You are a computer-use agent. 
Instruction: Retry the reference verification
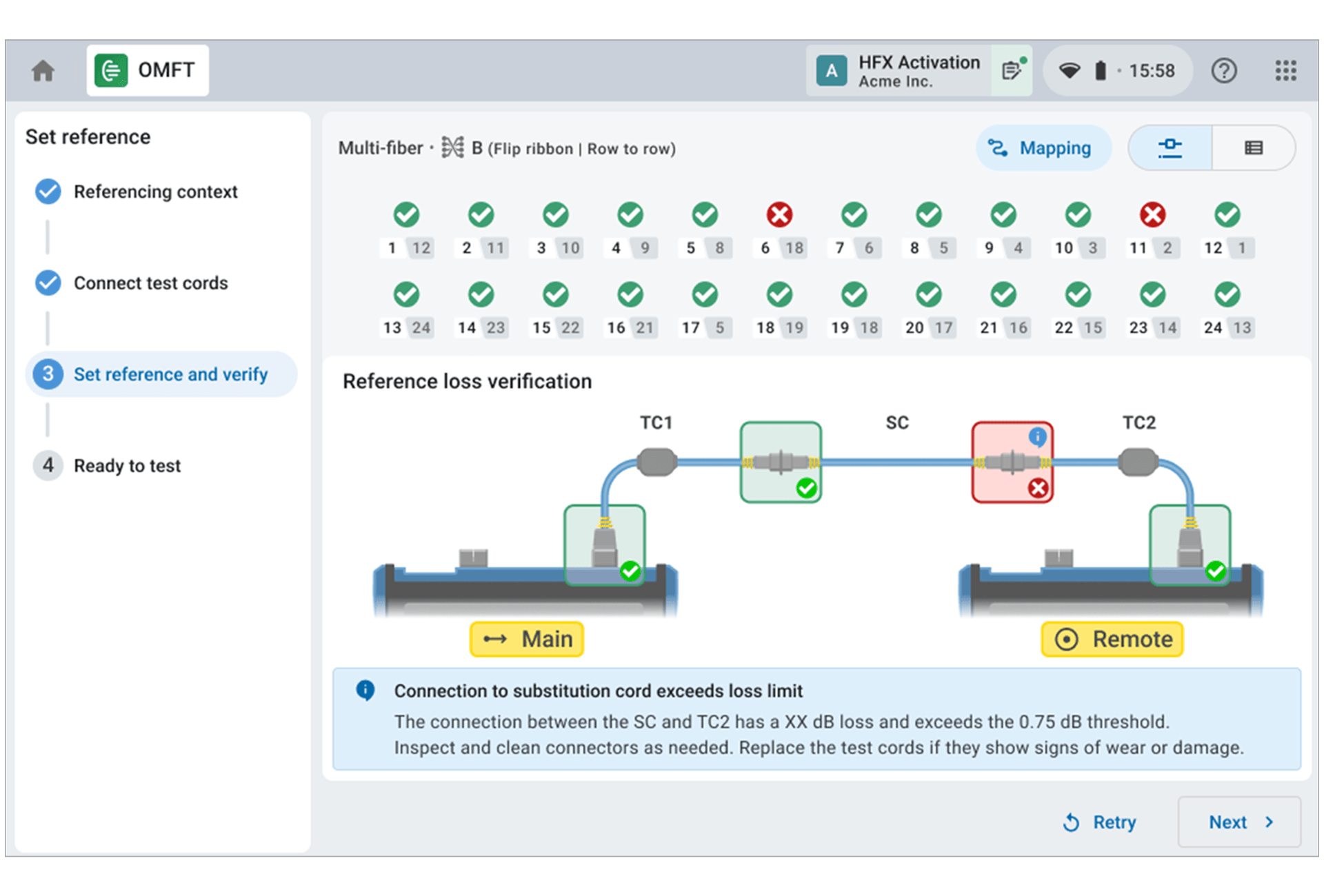click(x=1100, y=822)
